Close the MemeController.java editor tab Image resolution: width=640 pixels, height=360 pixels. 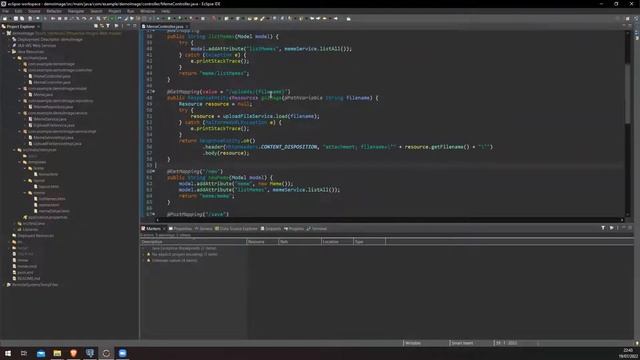click(187, 27)
